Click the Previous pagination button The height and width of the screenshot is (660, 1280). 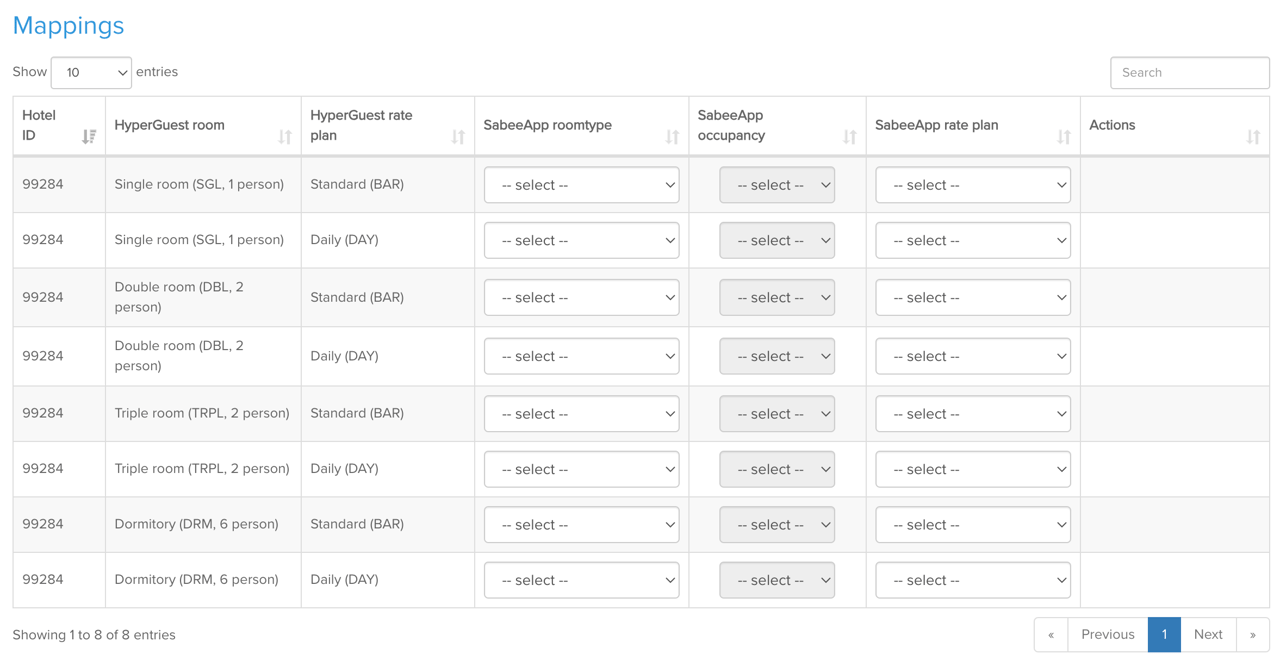click(x=1107, y=634)
